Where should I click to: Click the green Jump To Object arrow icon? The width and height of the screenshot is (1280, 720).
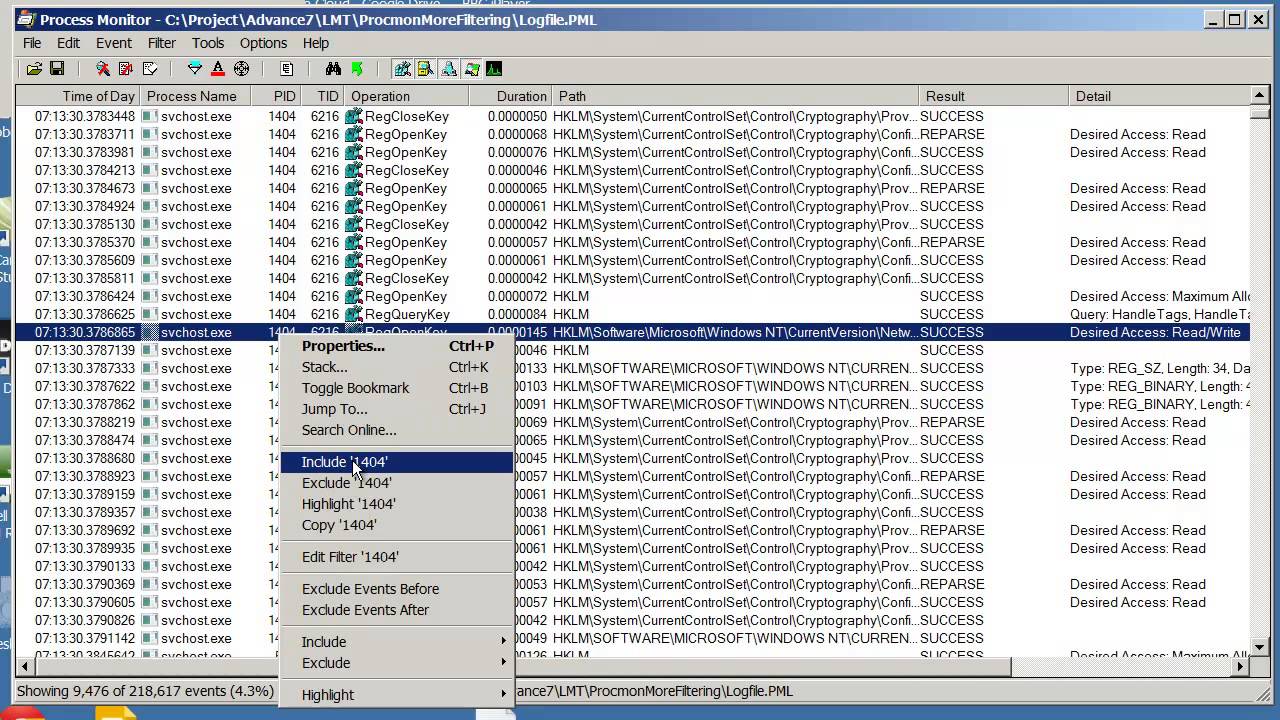pos(357,69)
